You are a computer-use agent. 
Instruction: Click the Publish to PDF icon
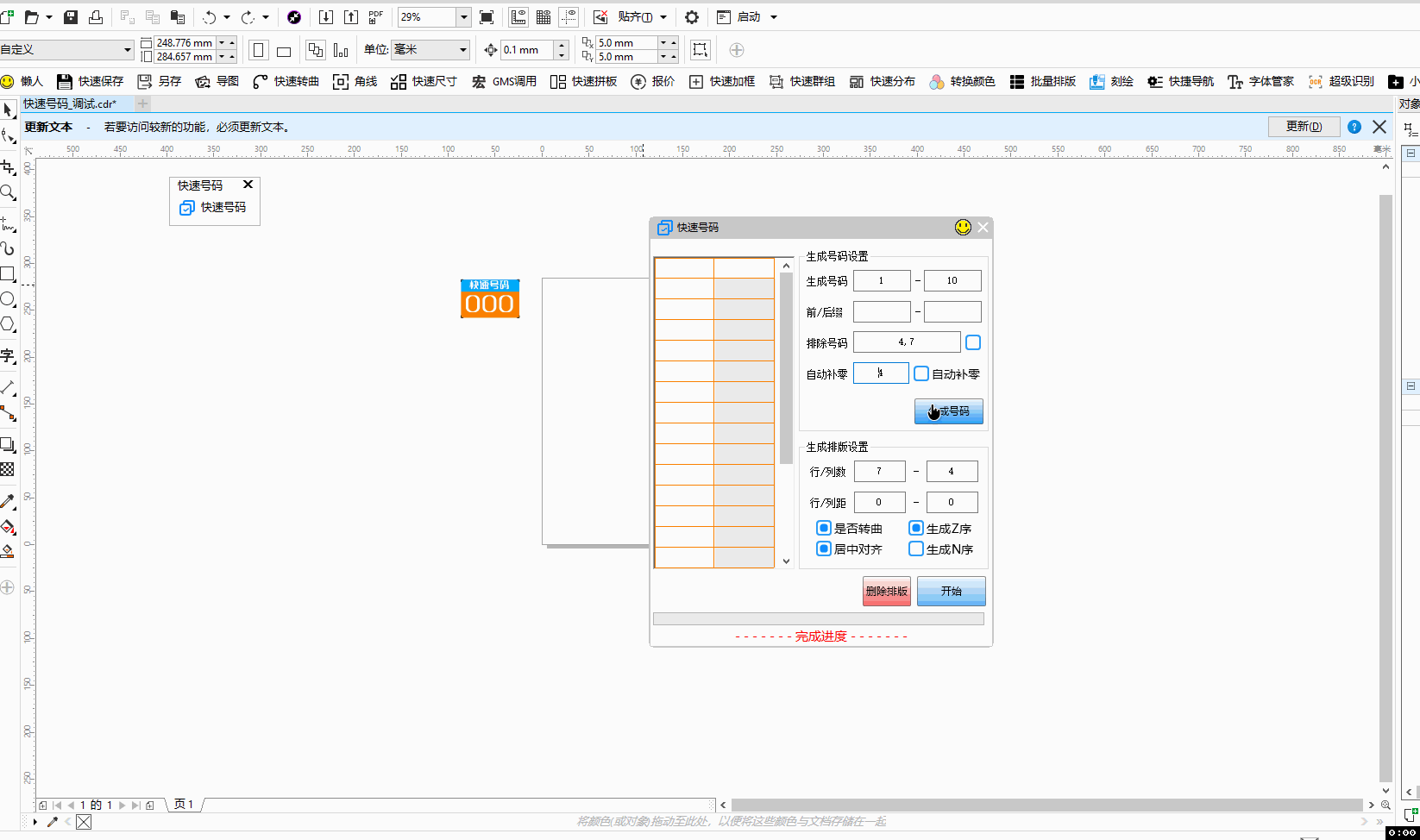click(x=376, y=17)
